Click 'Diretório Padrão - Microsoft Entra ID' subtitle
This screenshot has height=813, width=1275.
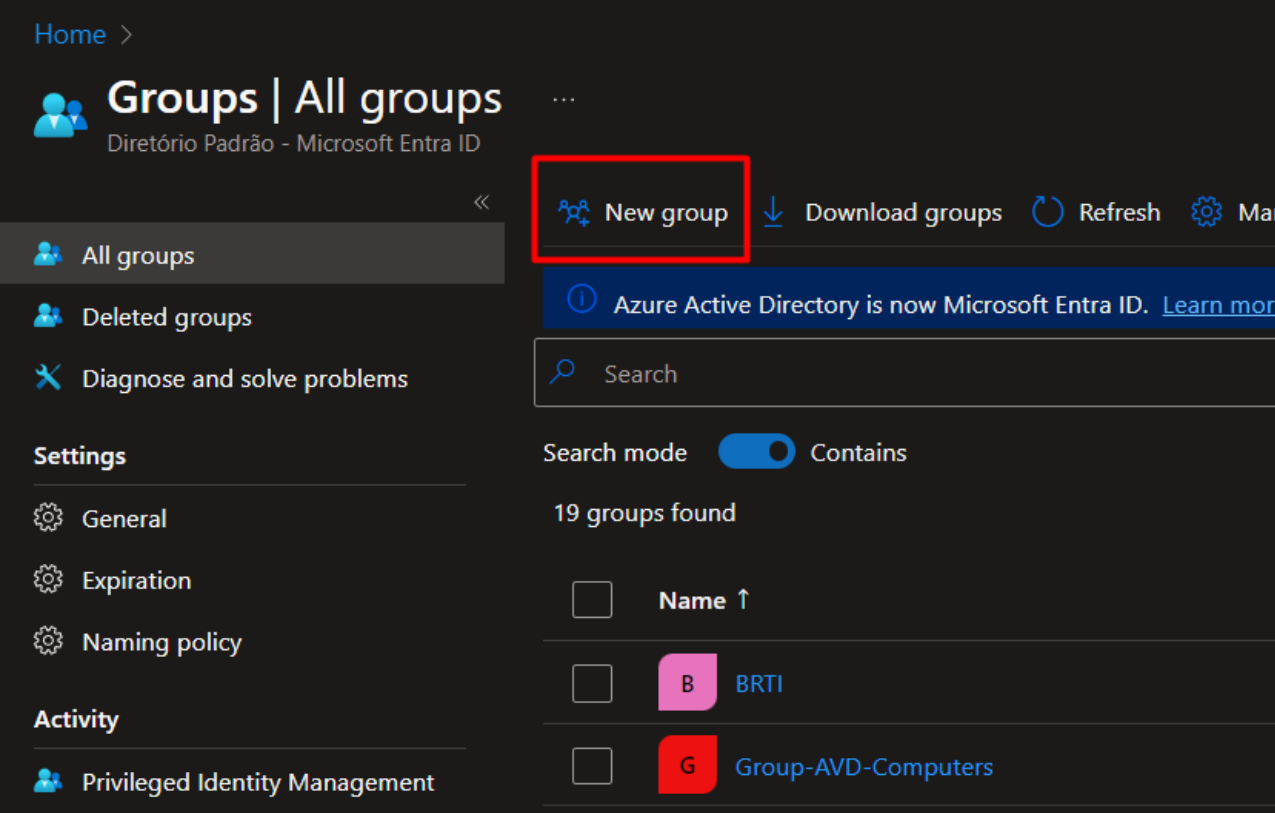[294, 143]
